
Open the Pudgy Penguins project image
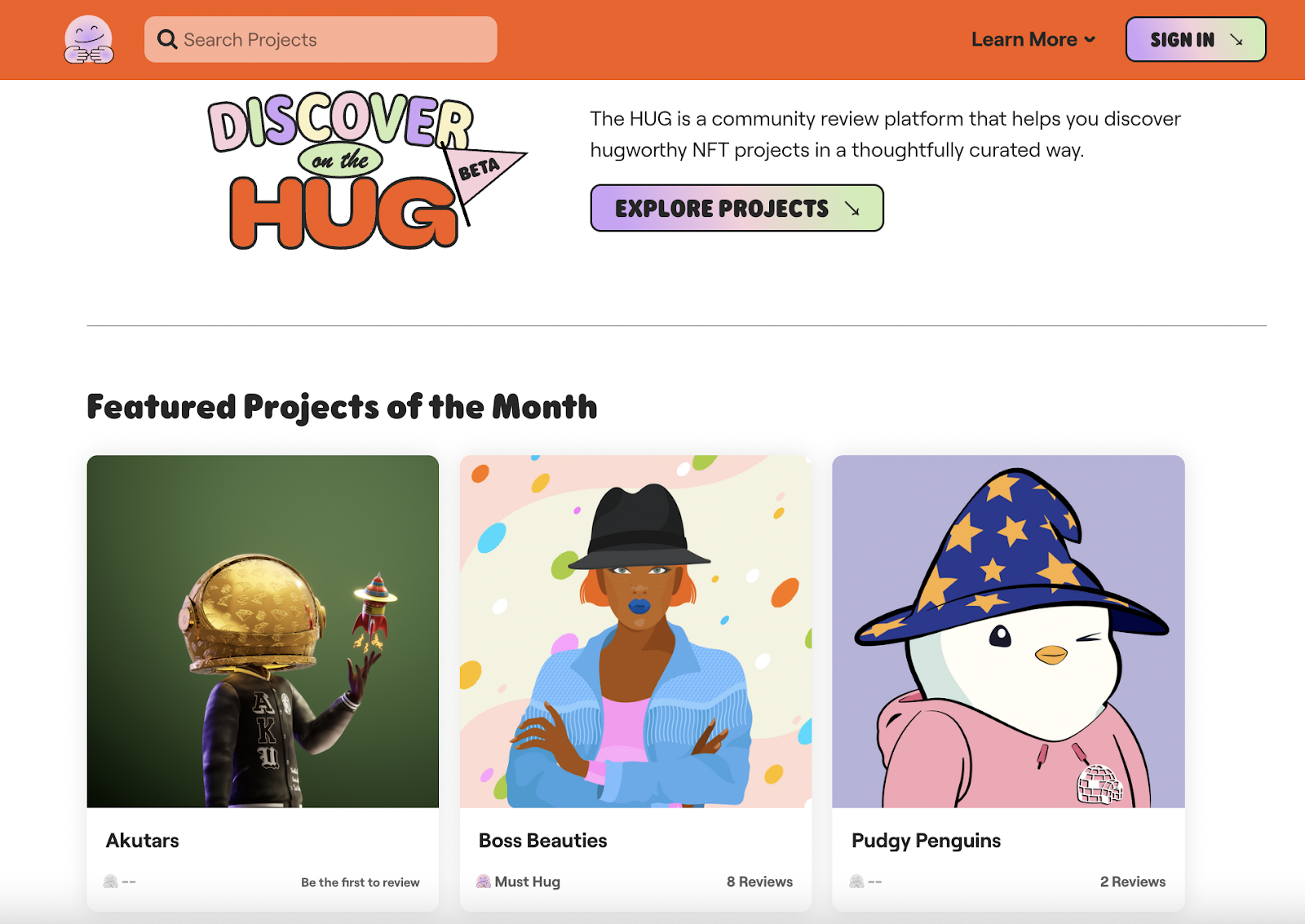click(x=1008, y=631)
